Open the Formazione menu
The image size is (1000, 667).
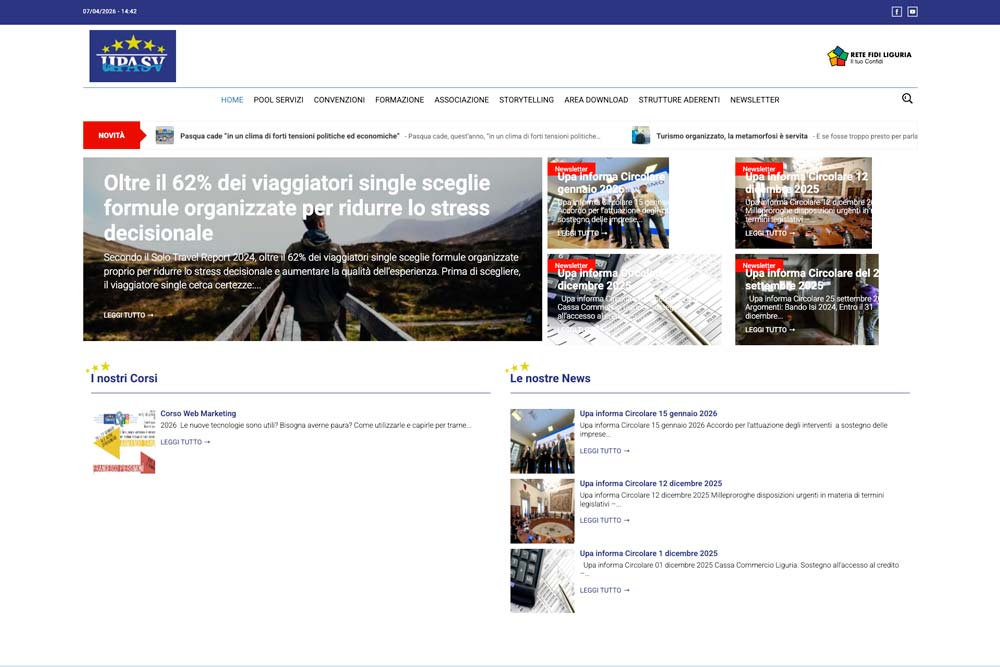point(399,100)
